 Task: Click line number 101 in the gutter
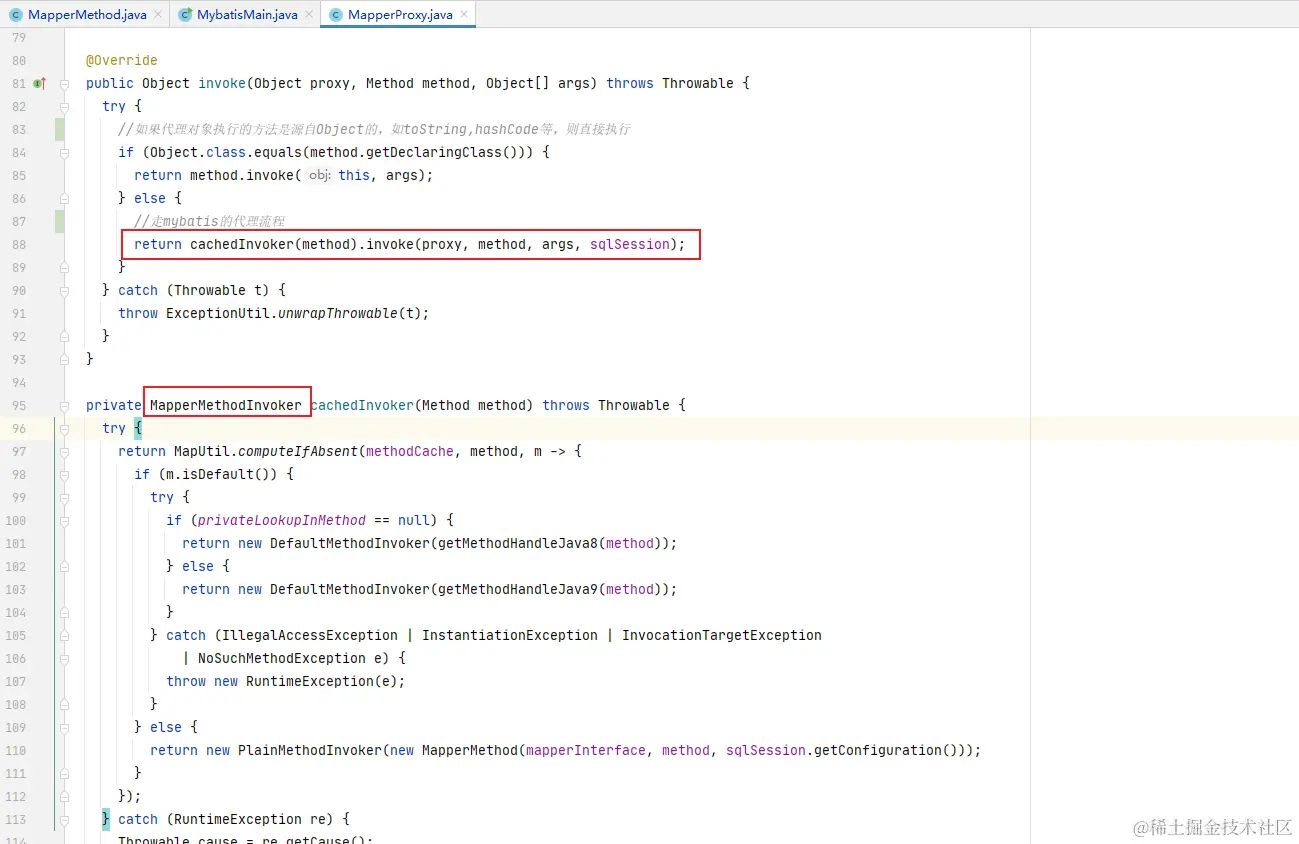[15, 543]
